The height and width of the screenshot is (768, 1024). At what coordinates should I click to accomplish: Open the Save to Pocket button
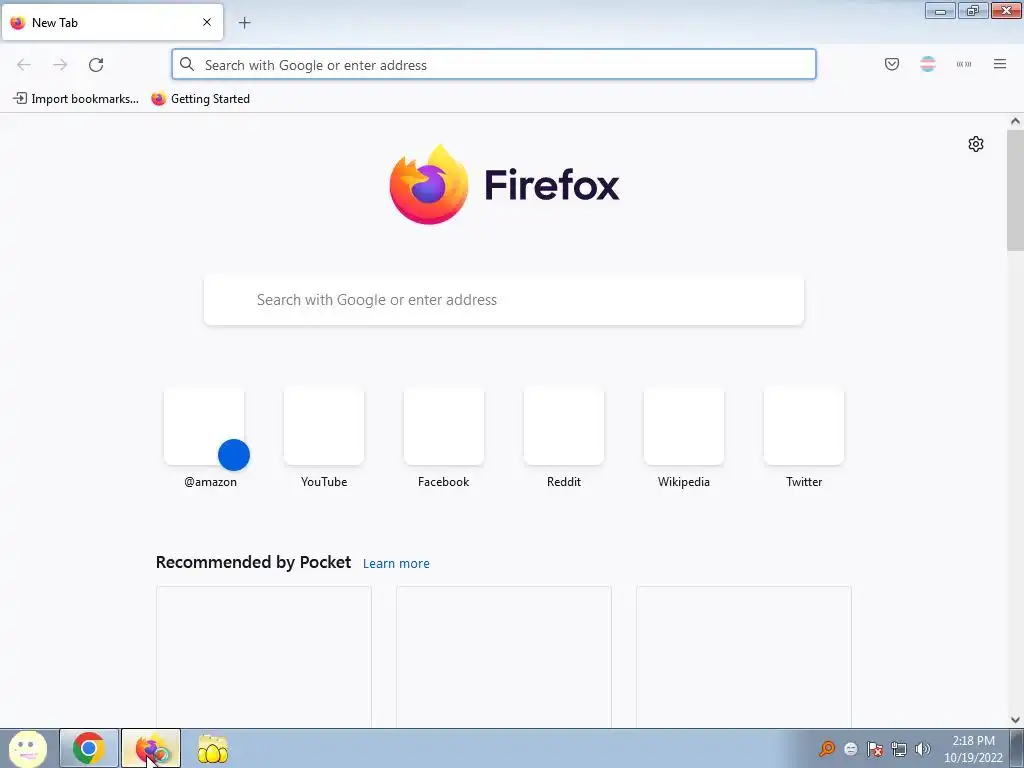pos(891,64)
